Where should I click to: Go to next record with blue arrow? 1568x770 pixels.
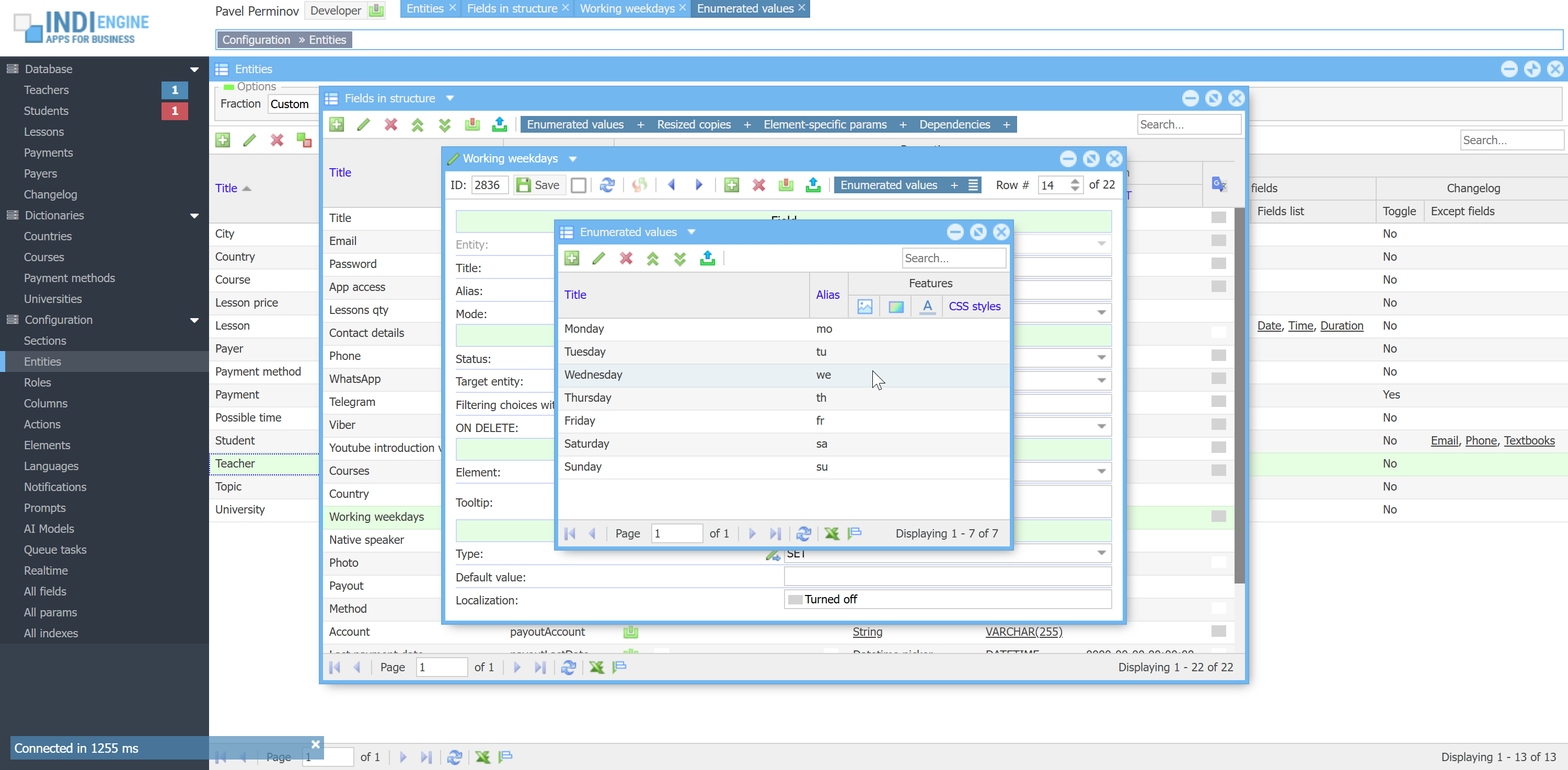click(x=699, y=185)
